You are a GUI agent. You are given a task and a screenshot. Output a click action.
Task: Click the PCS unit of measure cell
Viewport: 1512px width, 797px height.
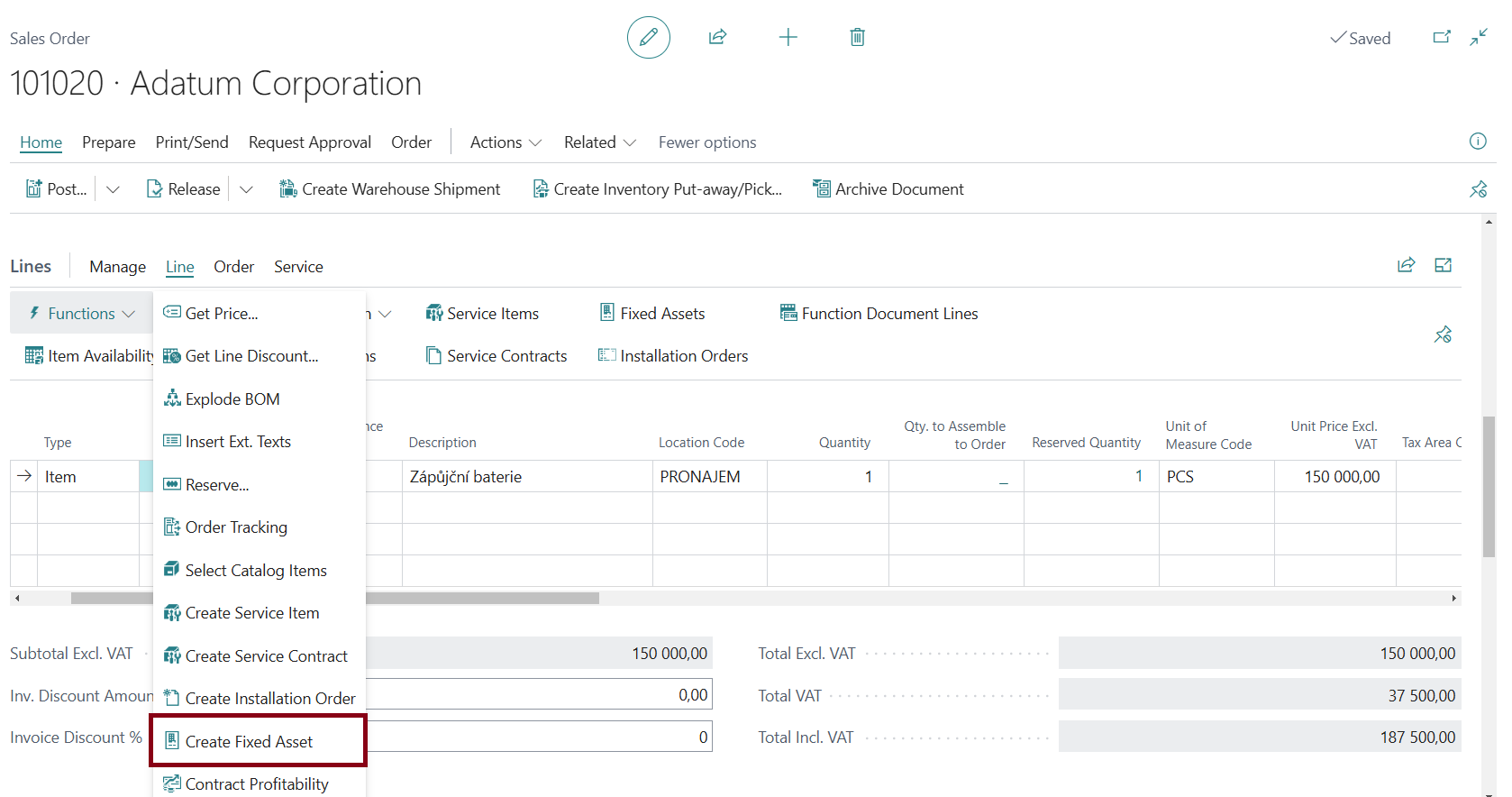1216,476
